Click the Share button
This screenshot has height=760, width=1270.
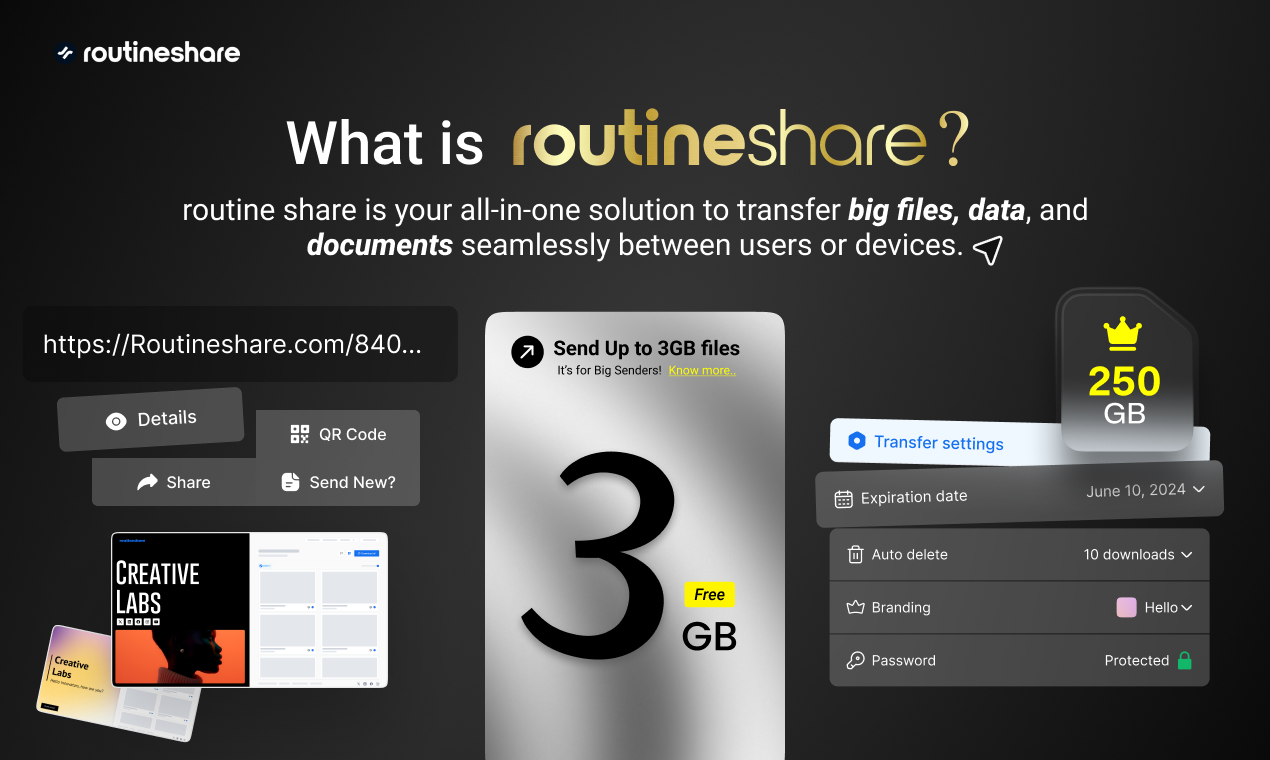tap(174, 482)
